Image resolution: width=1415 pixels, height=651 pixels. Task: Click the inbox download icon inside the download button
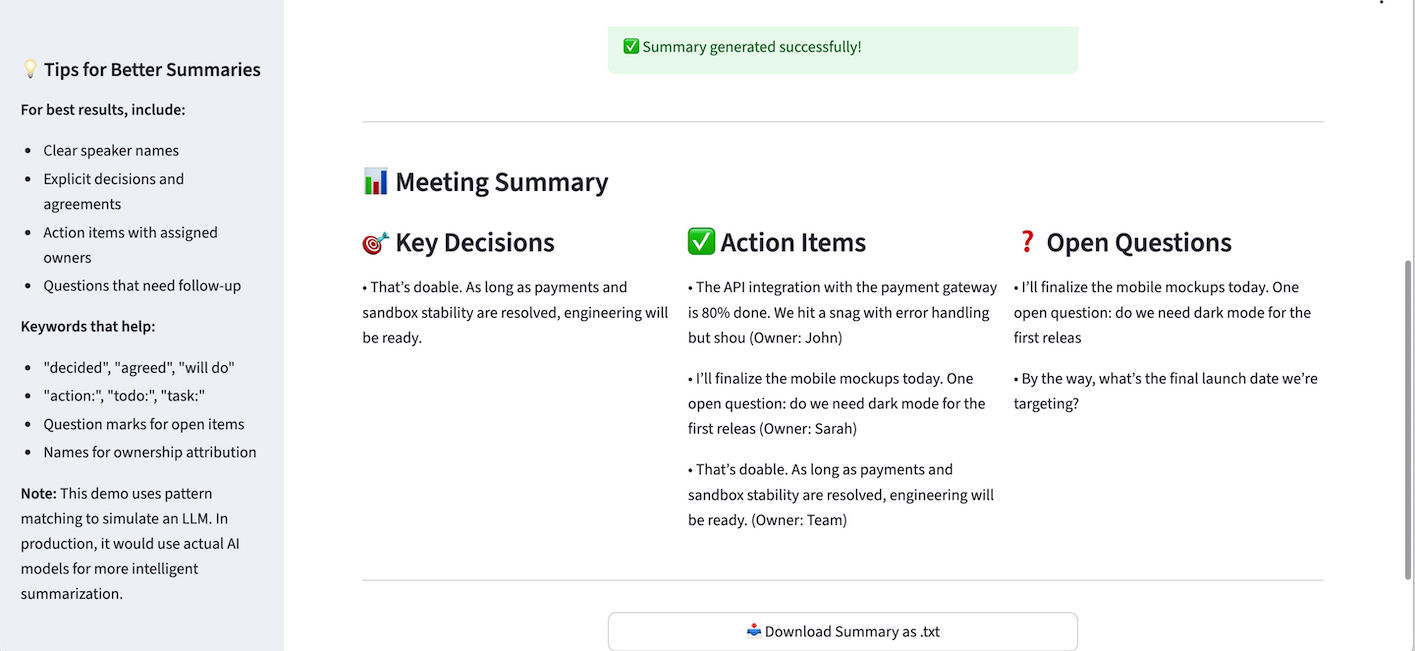[756, 631]
